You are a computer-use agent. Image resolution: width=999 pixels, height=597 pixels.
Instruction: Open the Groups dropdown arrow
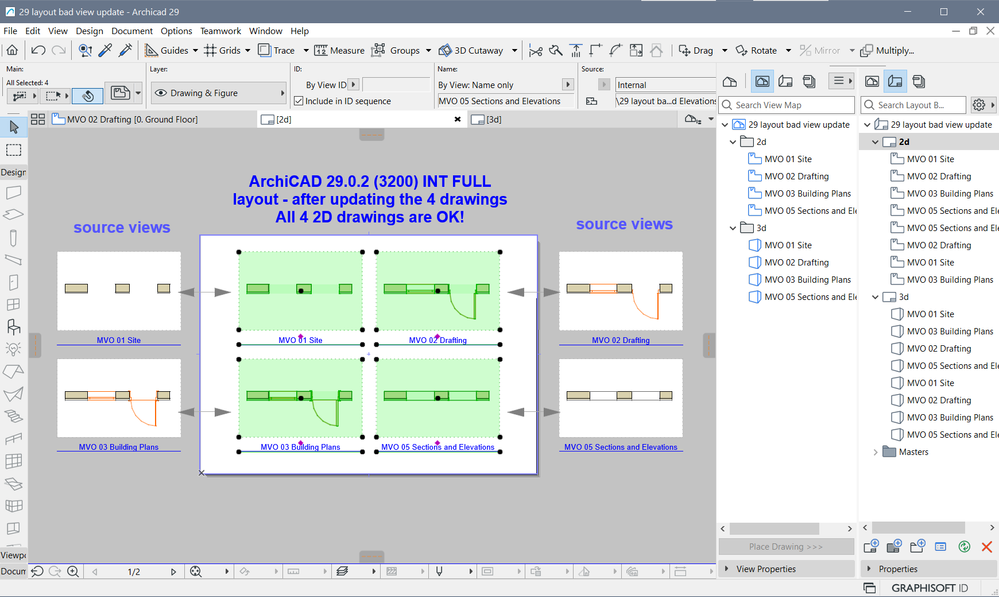(428, 50)
